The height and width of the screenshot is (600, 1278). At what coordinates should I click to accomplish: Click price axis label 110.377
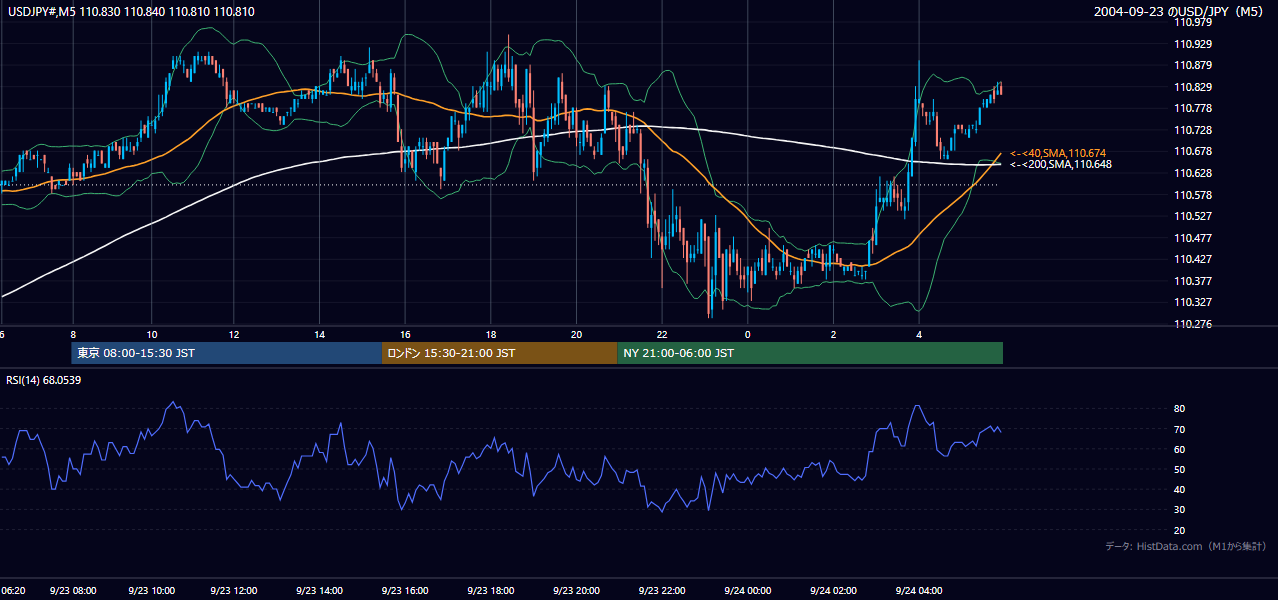[1193, 281]
